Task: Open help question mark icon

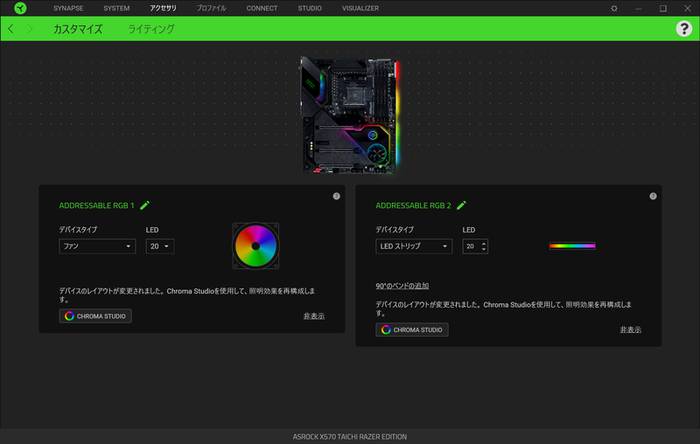Action: click(684, 29)
